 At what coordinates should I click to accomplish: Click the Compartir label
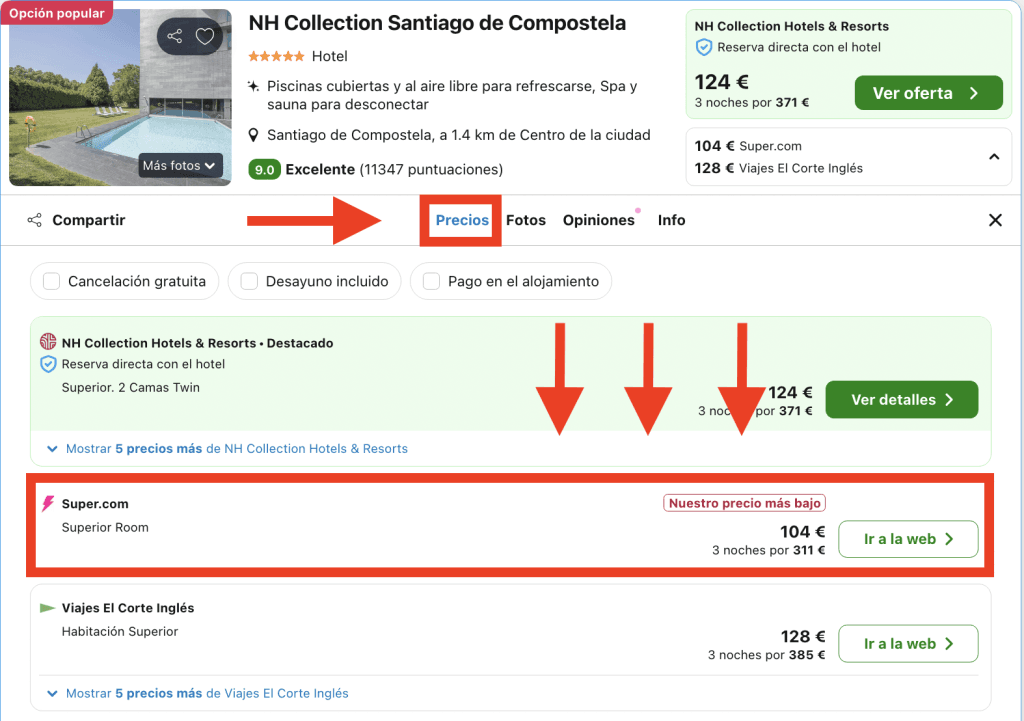point(89,220)
